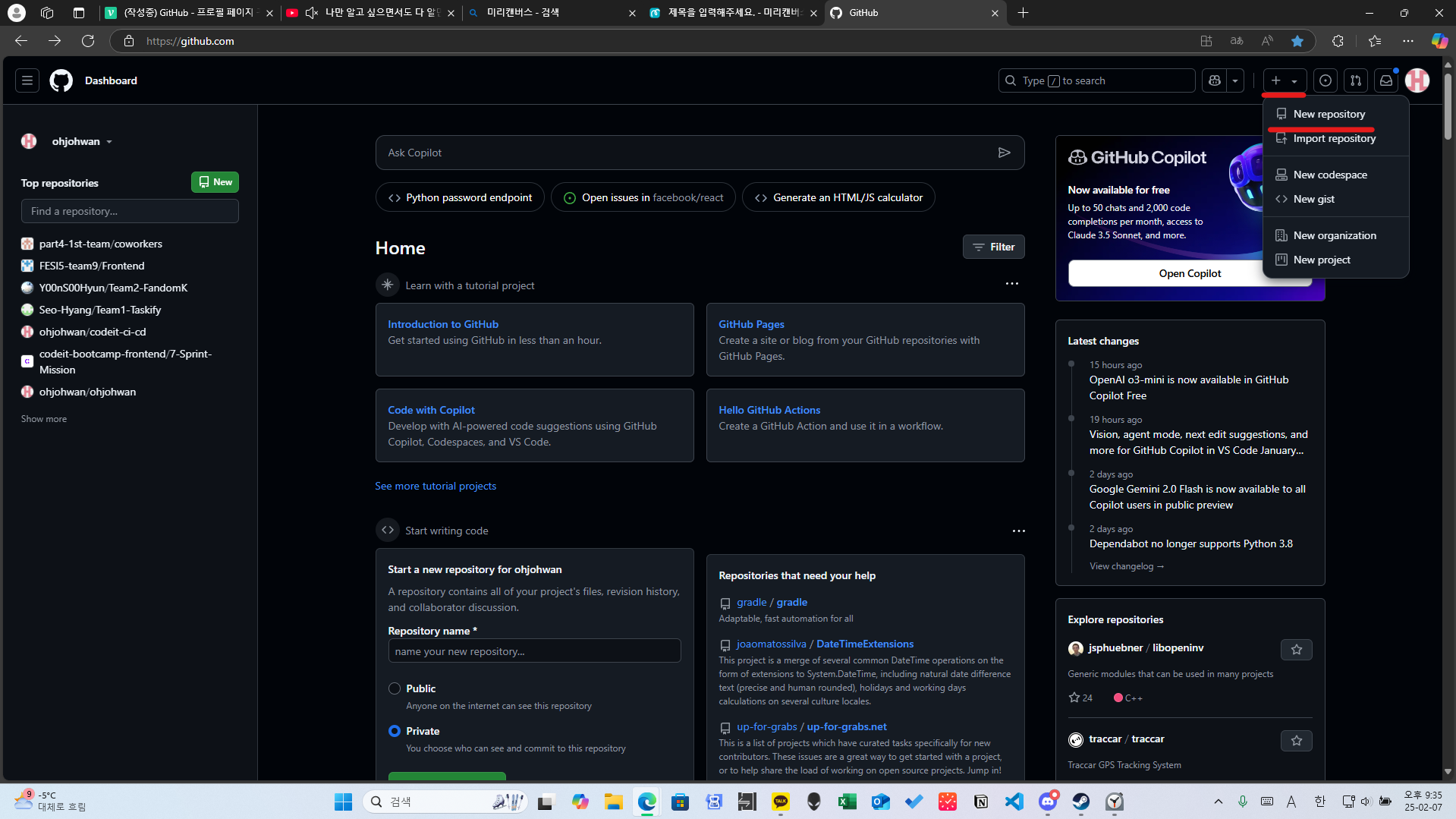The height and width of the screenshot is (819, 1456).
Task: Click the send arrow in Ask Copilot
Action: point(1004,153)
